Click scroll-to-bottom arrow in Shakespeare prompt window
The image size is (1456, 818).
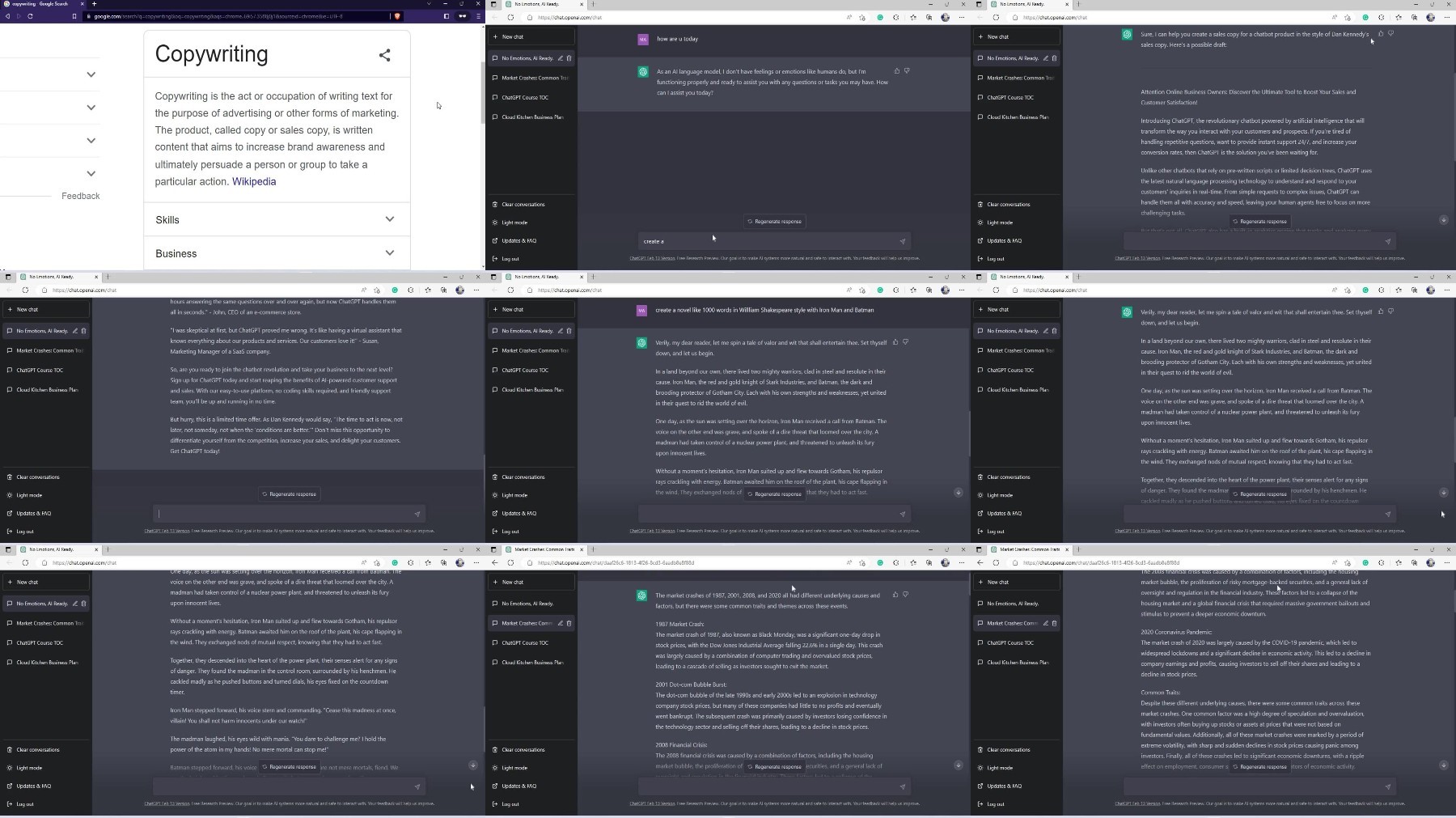click(x=959, y=493)
